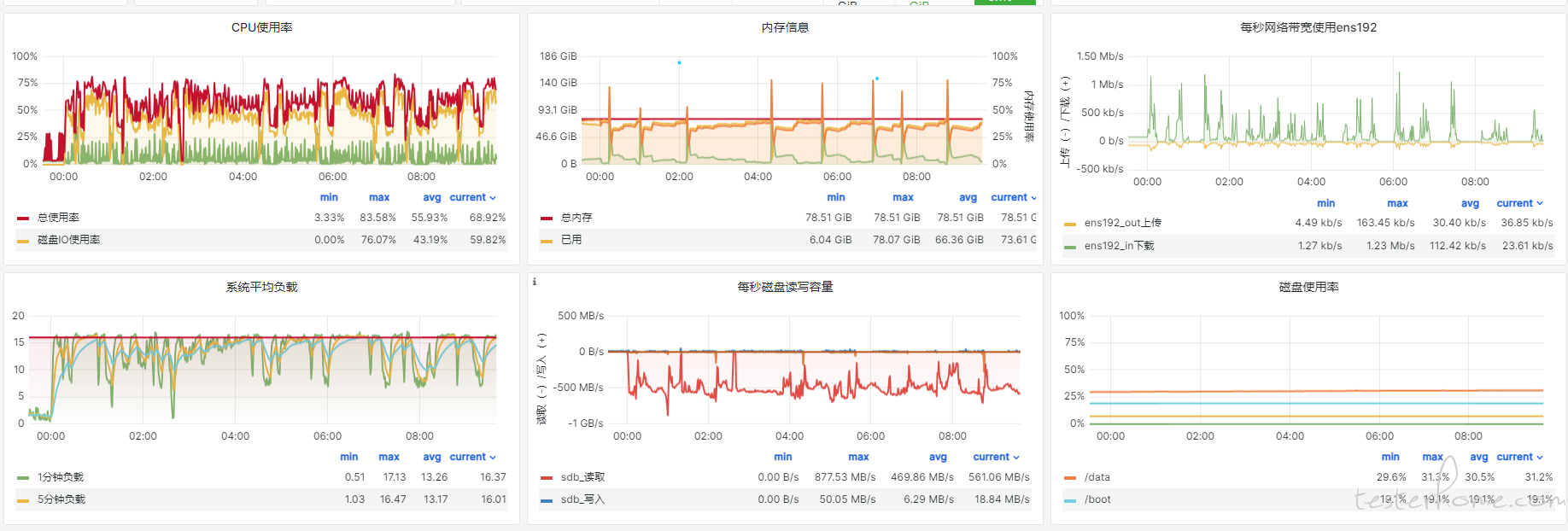Sort 磁盘使用率 legend by avg column

tap(1479, 457)
